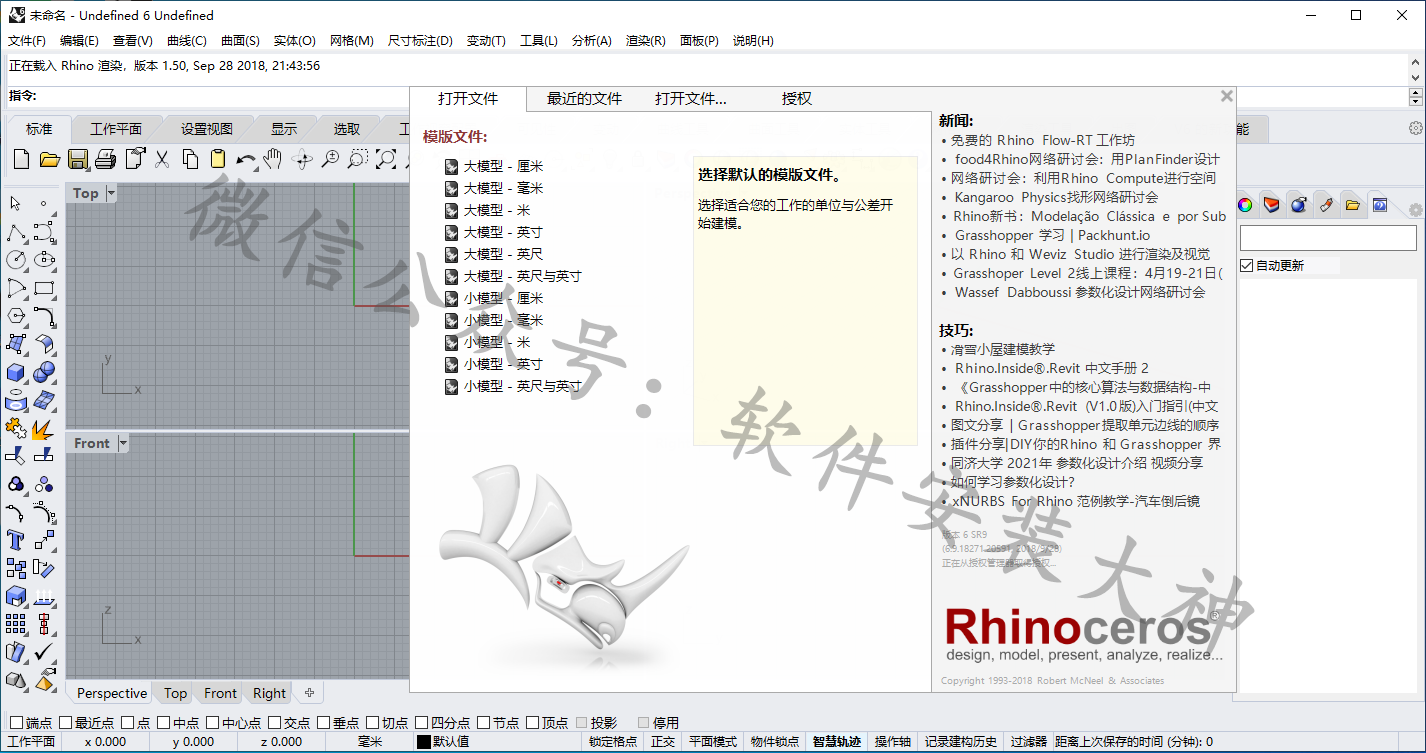Select the rectangular Array tool
This screenshot has width=1426, height=753.
click(16, 625)
